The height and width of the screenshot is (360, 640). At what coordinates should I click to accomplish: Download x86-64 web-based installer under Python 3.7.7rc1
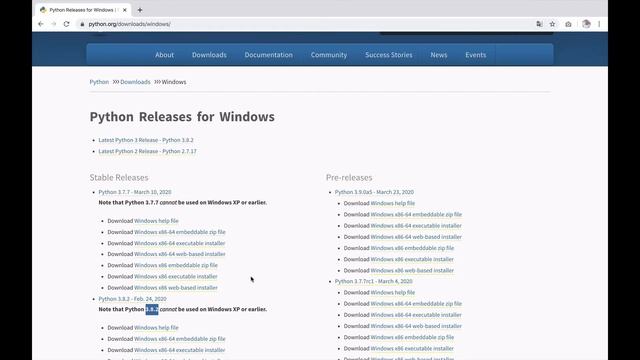(x=416, y=326)
